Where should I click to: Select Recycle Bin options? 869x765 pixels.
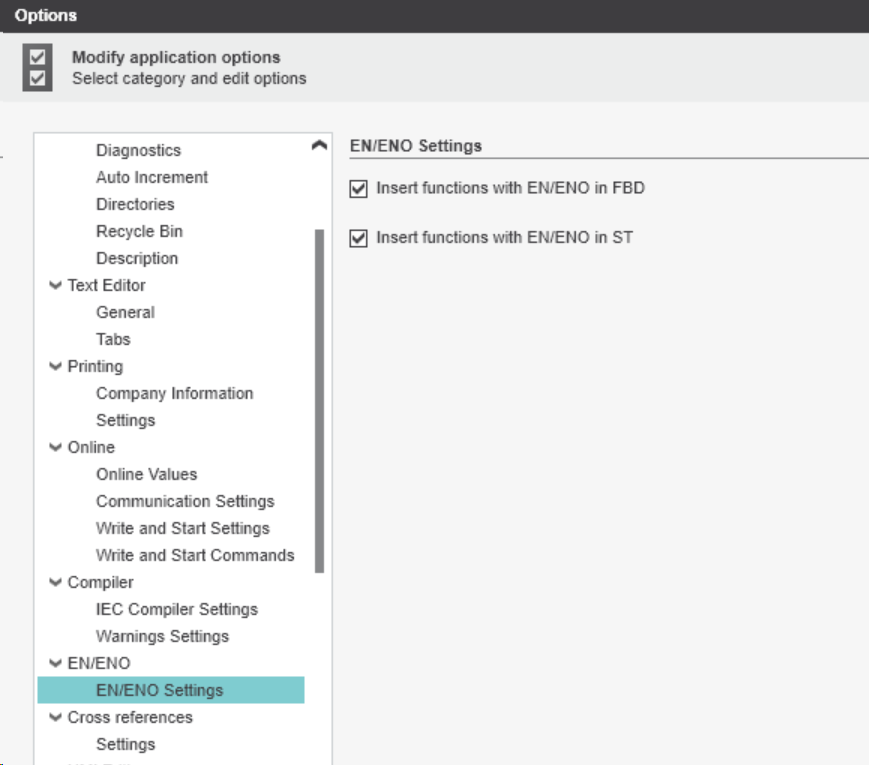(139, 231)
